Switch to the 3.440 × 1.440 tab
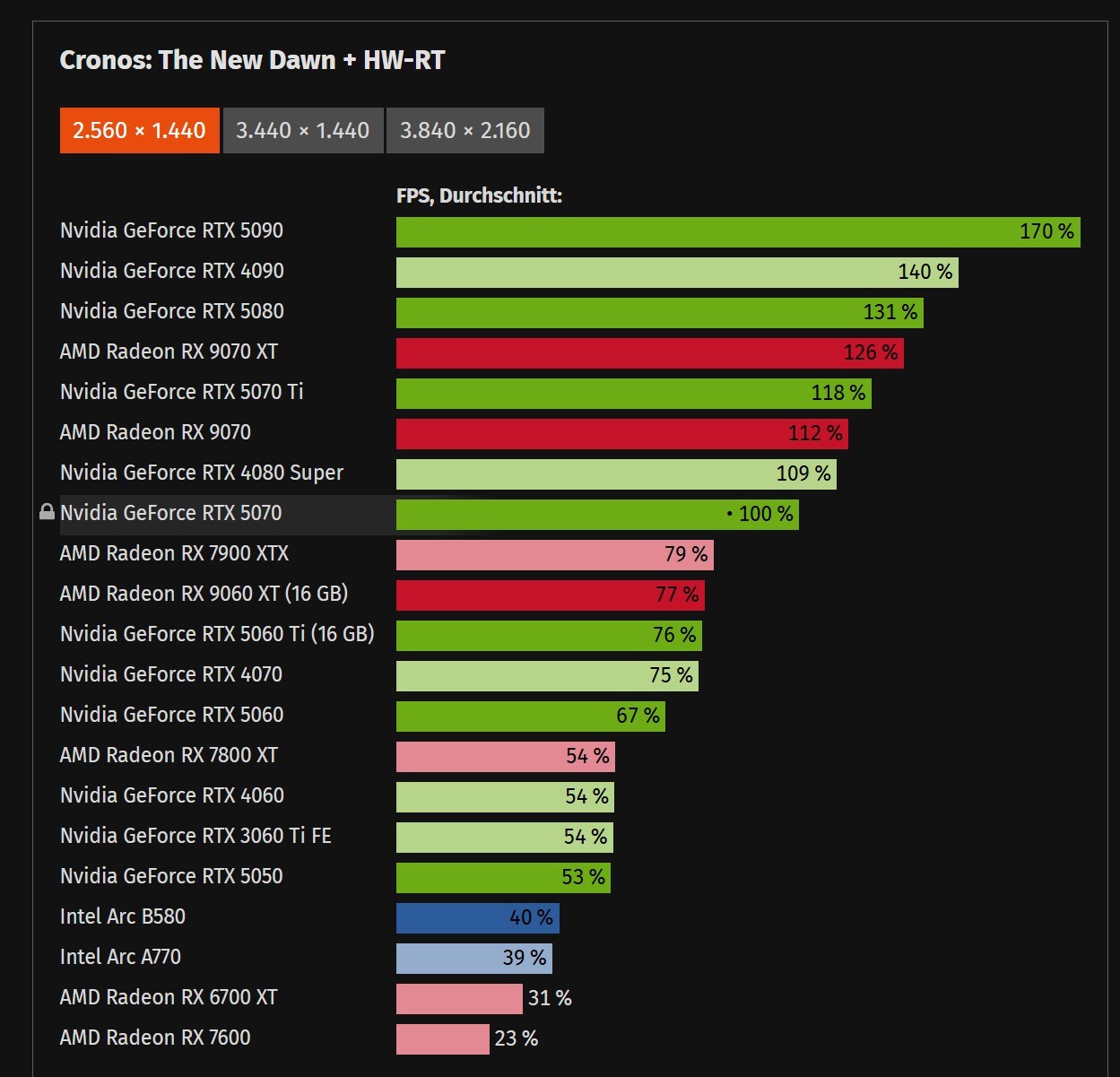The width and height of the screenshot is (1120, 1077). coord(302,130)
